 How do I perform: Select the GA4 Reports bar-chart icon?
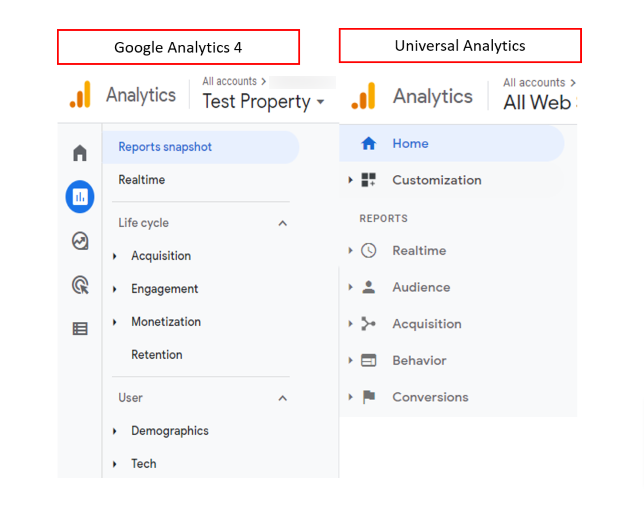80,197
